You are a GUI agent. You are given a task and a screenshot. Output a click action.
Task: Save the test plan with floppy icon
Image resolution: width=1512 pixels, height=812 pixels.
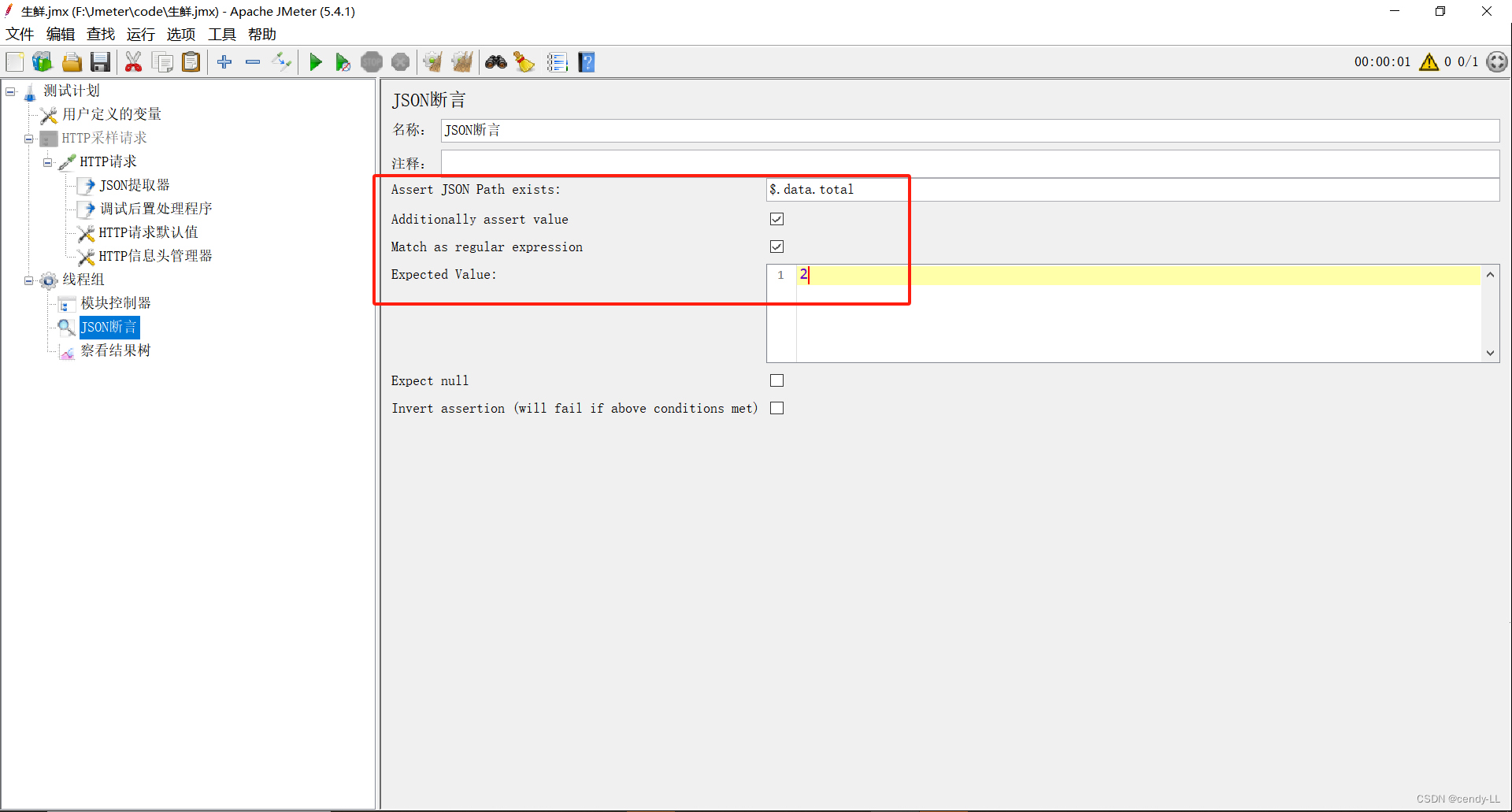click(100, 62)
